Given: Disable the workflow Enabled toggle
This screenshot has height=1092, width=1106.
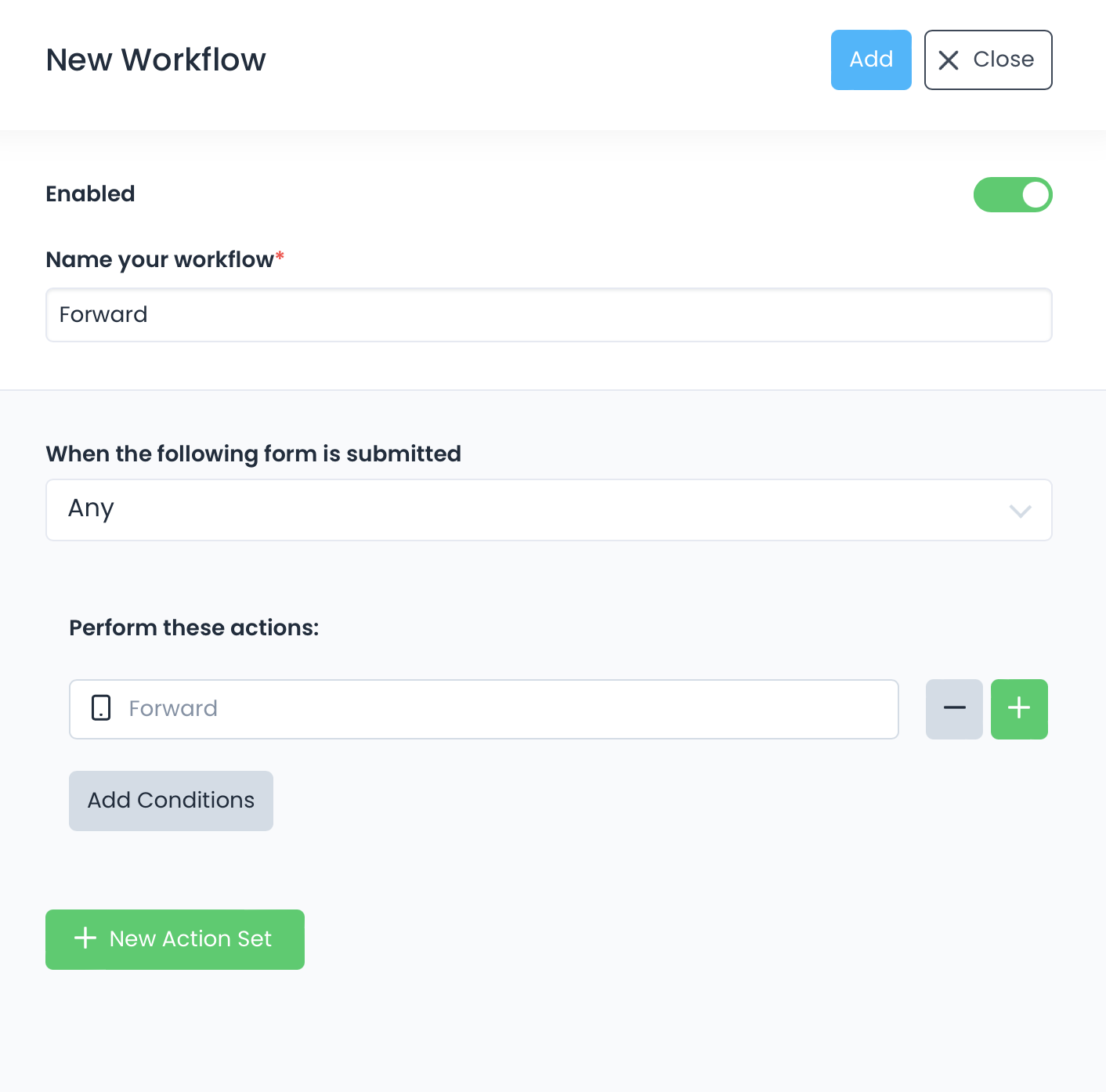Looking at the screenshot, I should tap(1013, 194).
